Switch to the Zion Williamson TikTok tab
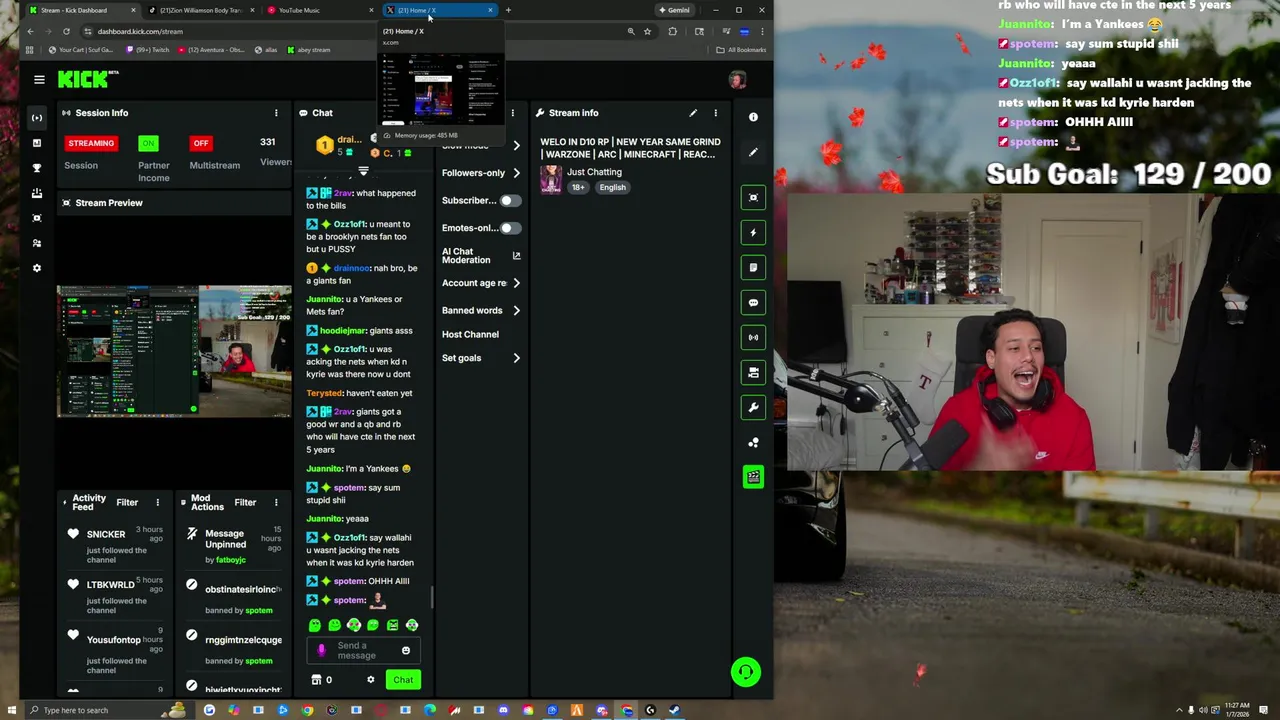The width and height of the screenshot is (1280, 720). coord(200,10)
